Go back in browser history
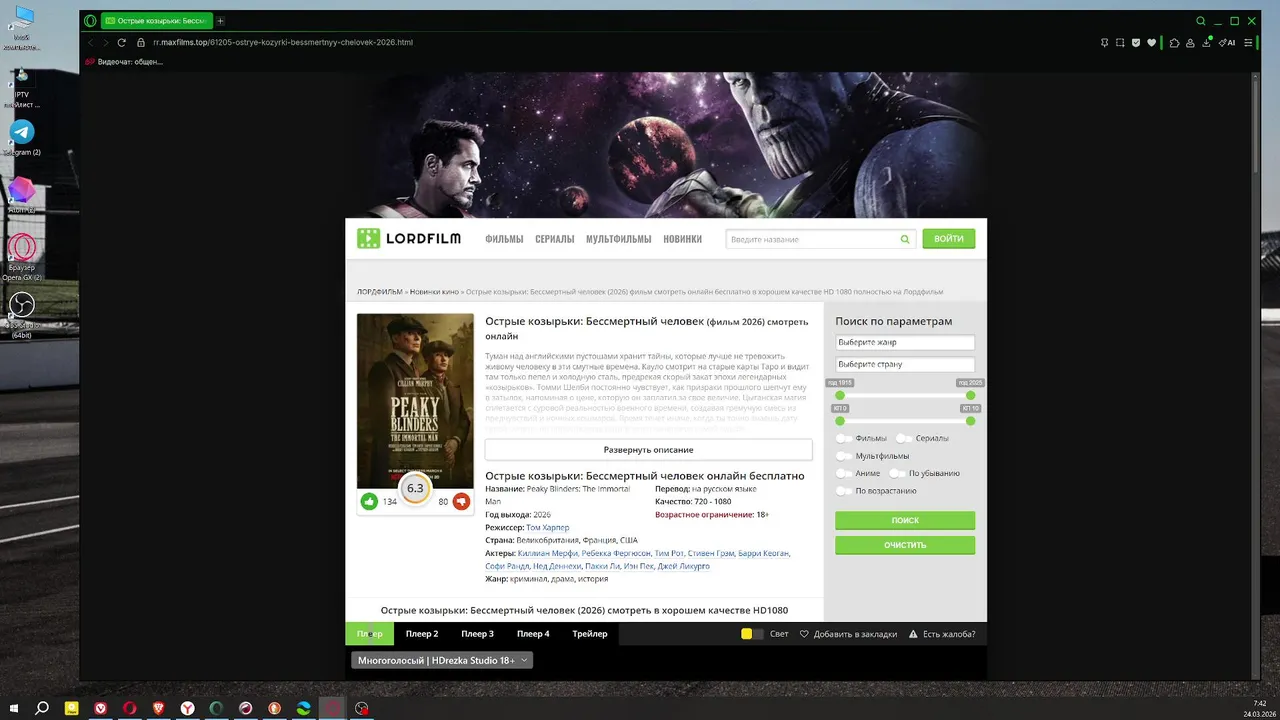 (91, 43)
